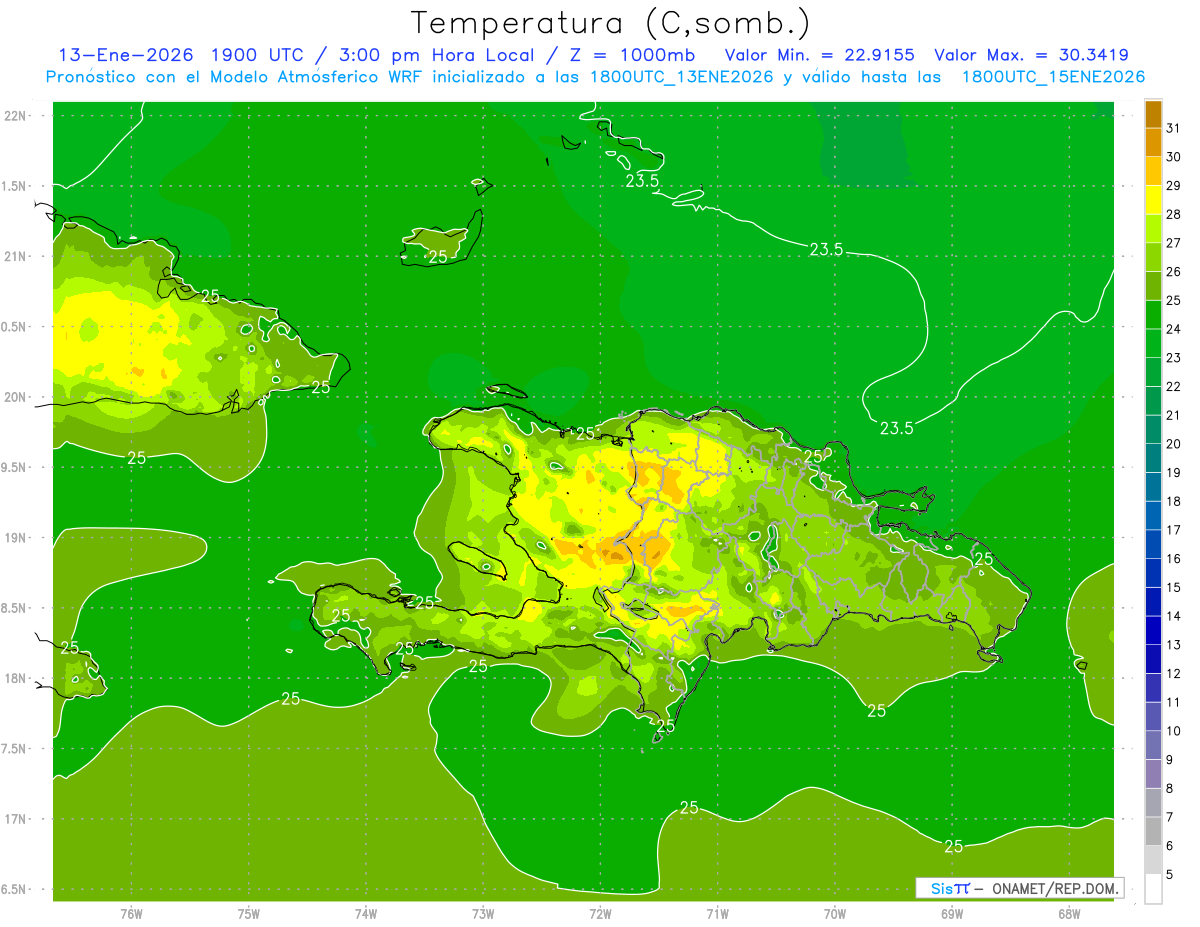Pick the teal colorbar segment between 19 and 20
Viewport: 1200px width, 927px height.
[1153, 458]
